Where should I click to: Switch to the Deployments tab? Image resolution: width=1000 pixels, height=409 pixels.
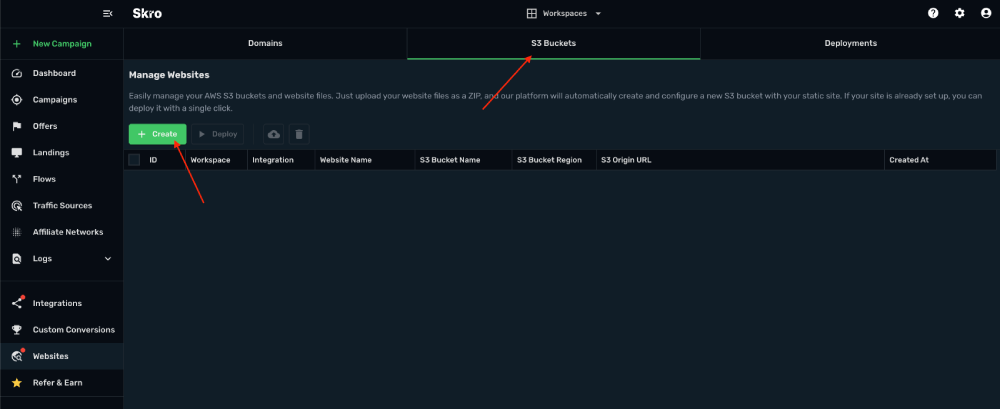pyautogui.click(x=850, y=43)
